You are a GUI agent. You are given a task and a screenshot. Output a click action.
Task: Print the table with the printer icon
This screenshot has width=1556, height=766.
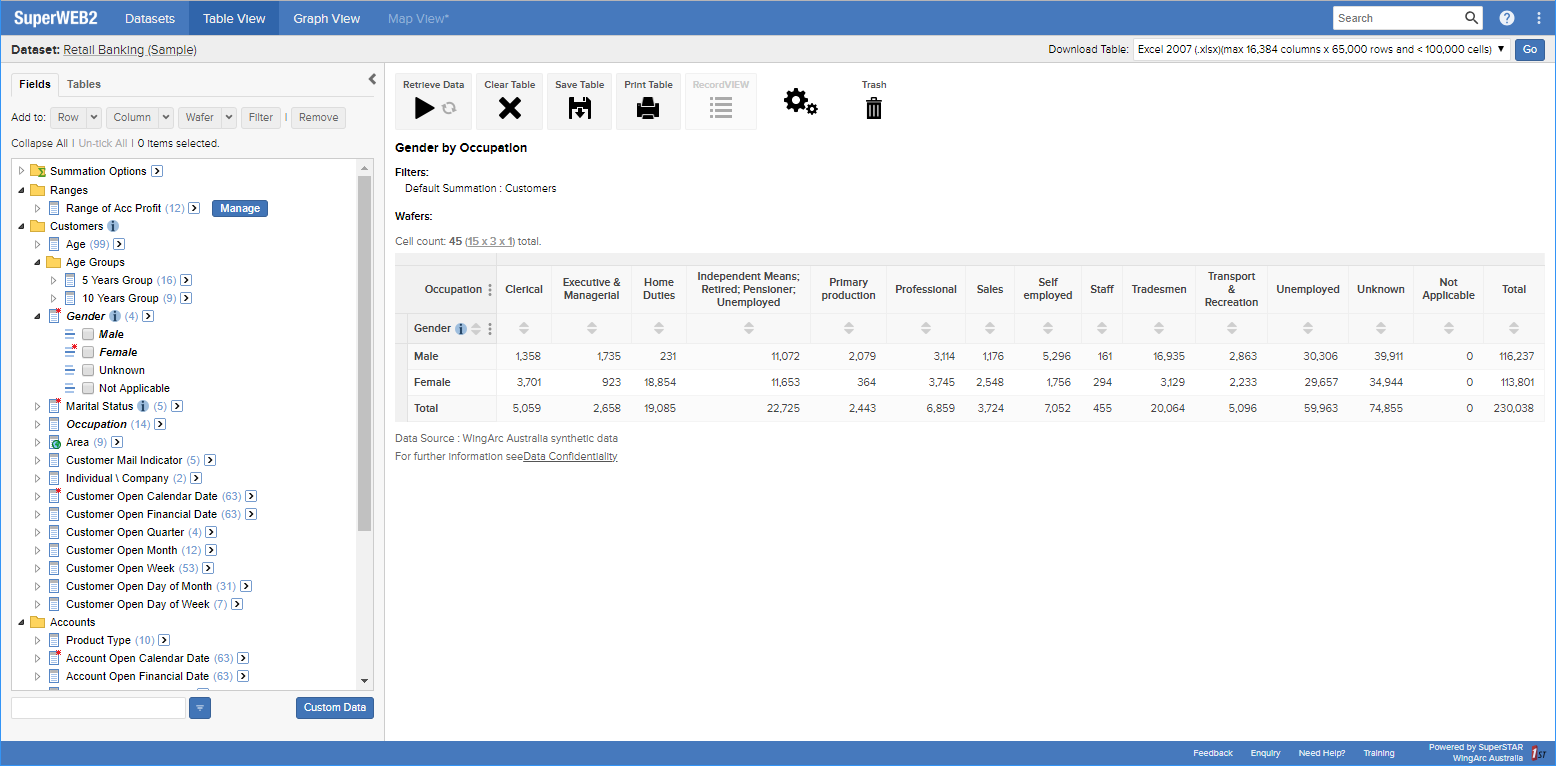click(648, 108)
